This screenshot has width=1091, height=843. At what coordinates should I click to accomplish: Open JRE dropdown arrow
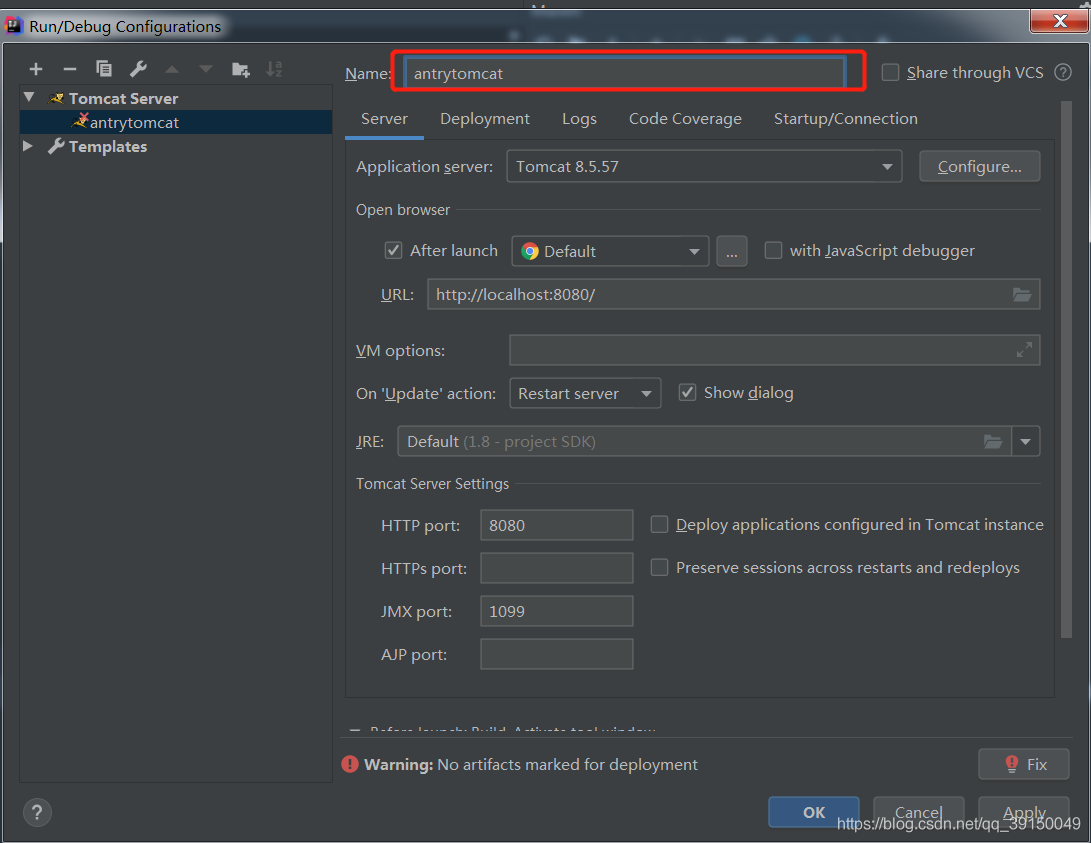pos(1025,442)
